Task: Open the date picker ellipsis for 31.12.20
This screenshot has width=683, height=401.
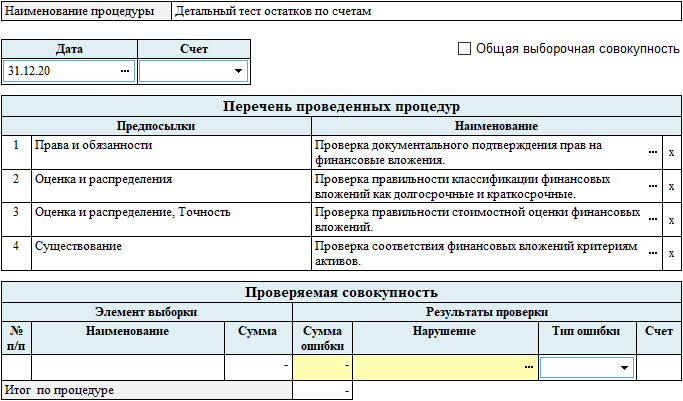Action: (125, 71)
